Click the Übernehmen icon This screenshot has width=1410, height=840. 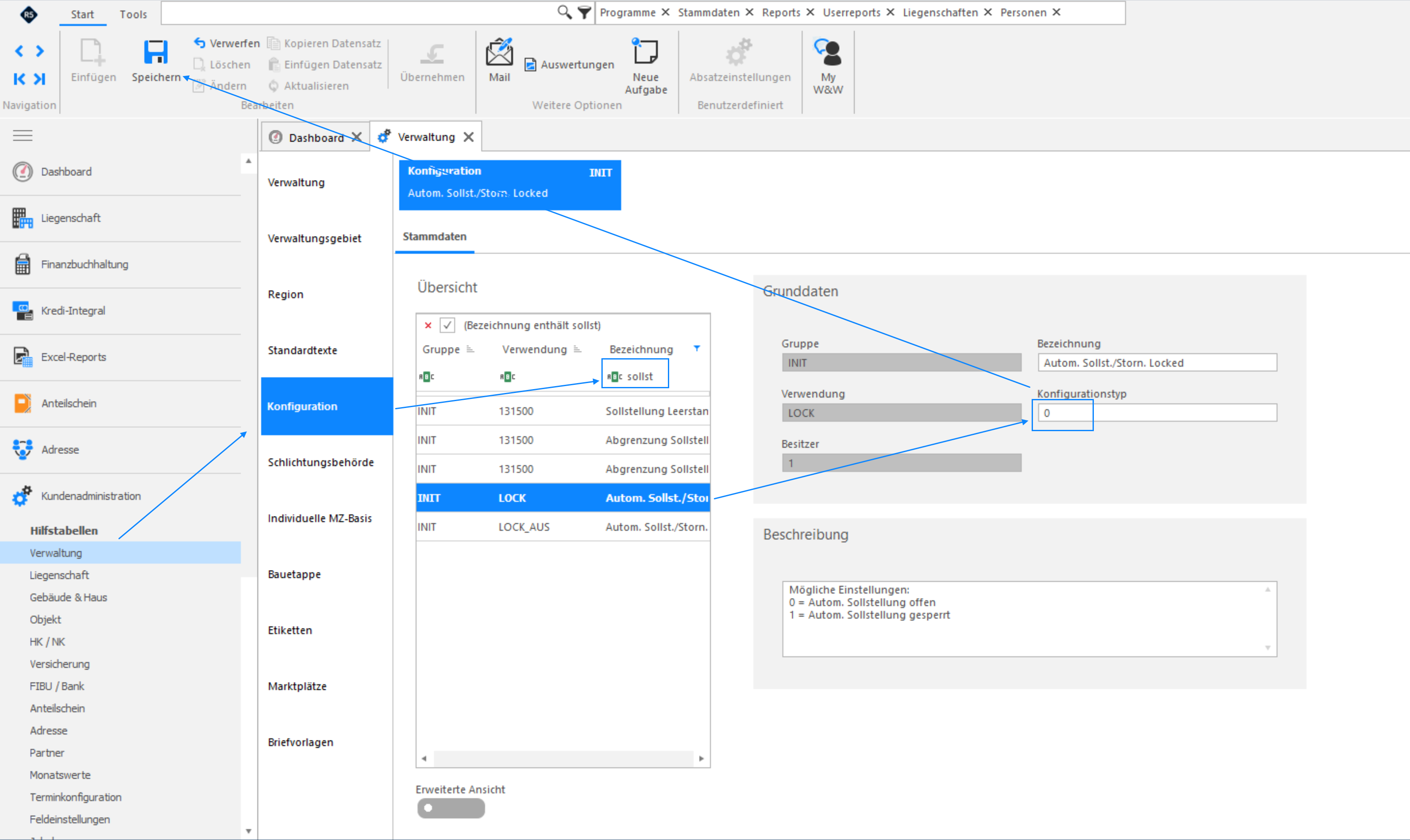tap(432, 54)
